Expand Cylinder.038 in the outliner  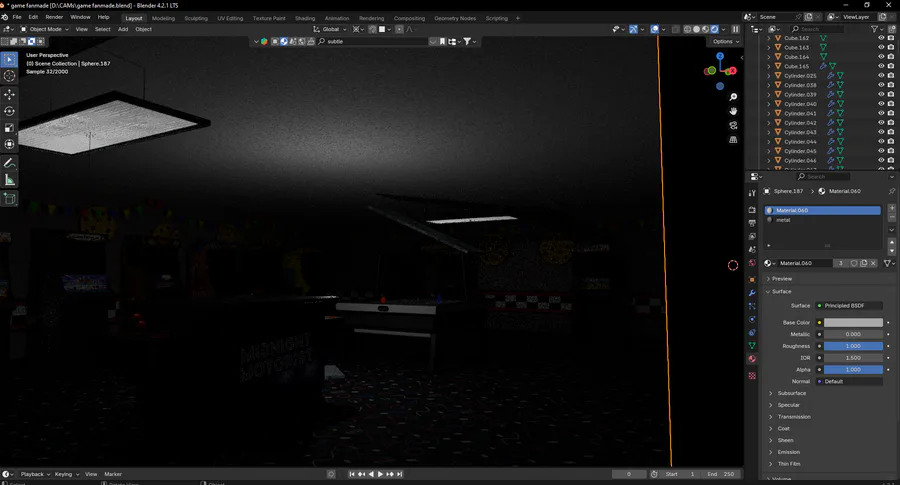[x=769, y=85]
